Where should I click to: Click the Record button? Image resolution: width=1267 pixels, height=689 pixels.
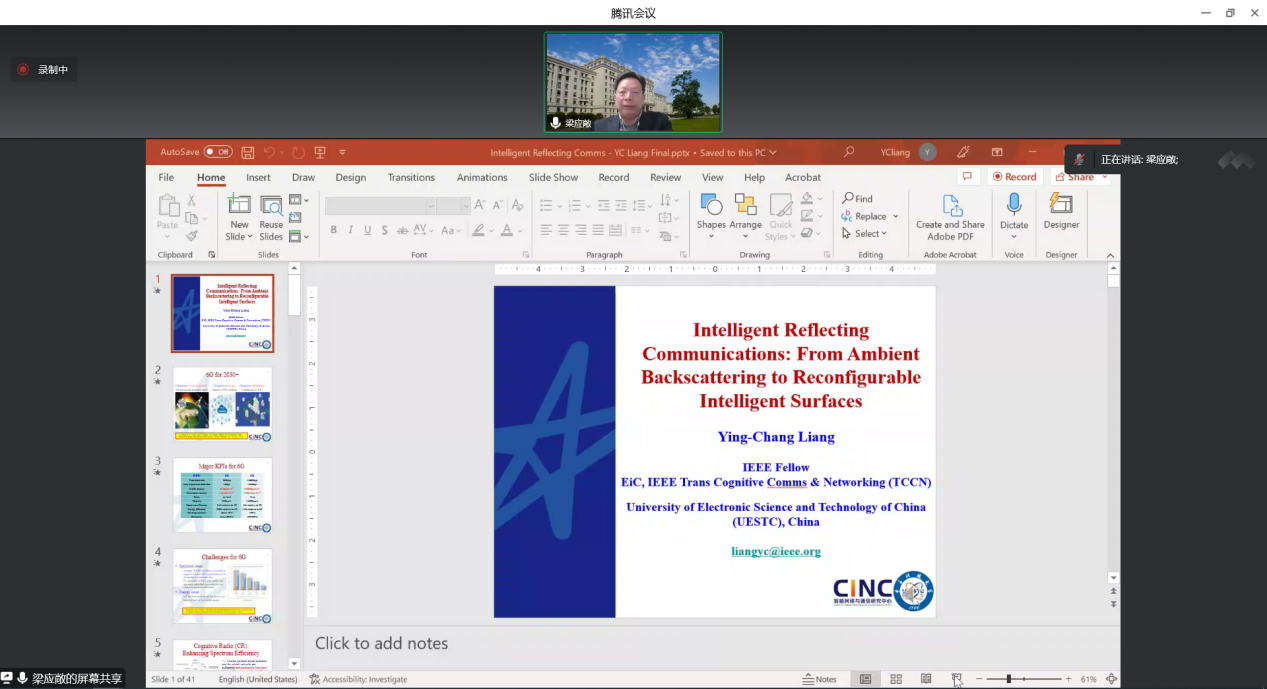pos(1014,177)
